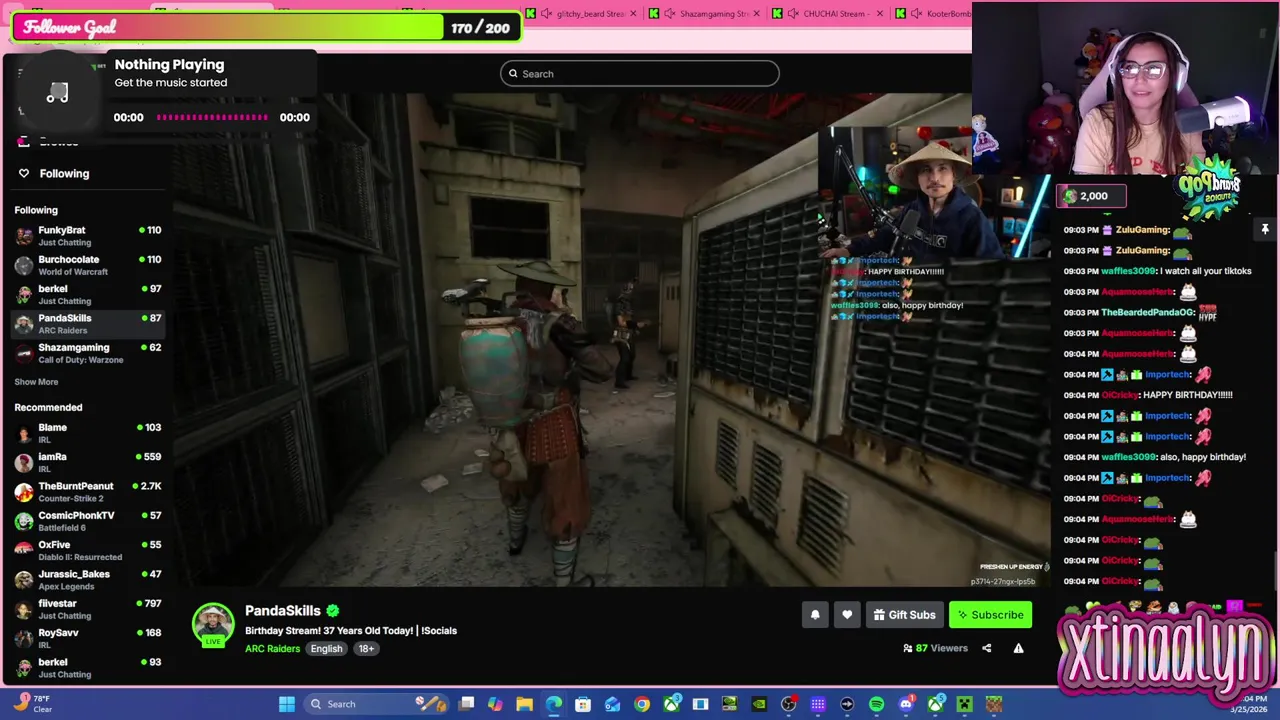Click the magnifier icon in the Kick search bar
The height and width of the screenshot is (720, 1280).
[x=513, y=73]
